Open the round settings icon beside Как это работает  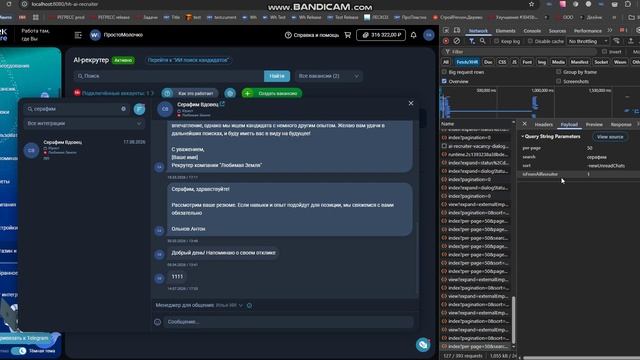230,93
